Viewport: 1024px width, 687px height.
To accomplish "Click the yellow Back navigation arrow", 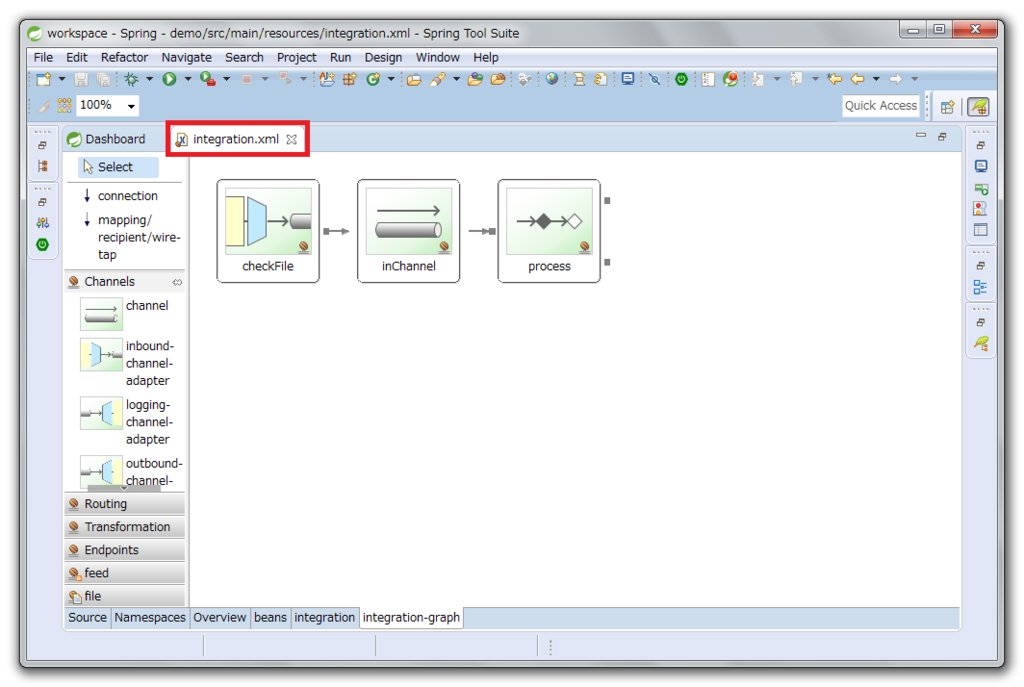I will (857, 79).
